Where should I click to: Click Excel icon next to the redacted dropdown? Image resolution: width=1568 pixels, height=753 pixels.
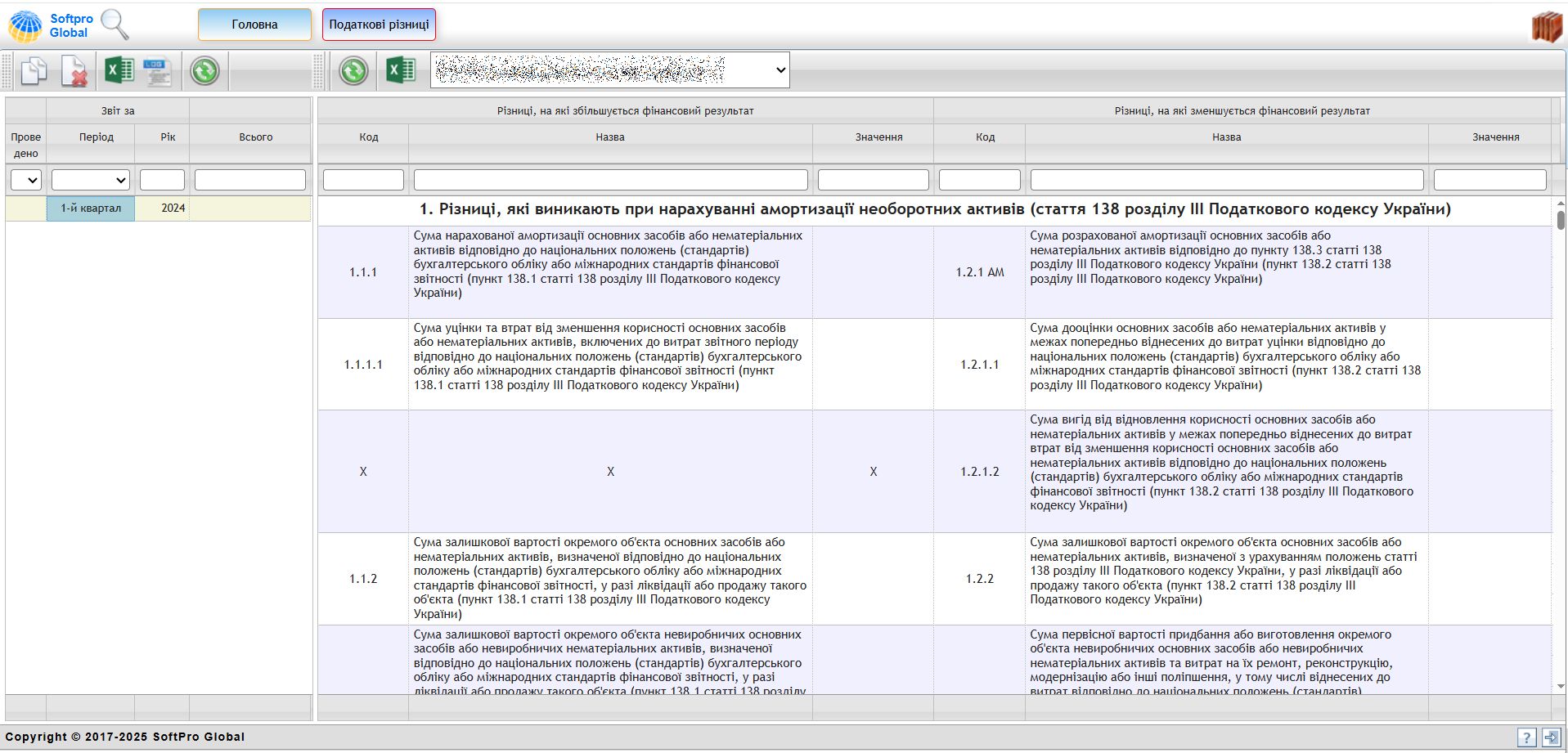401,70
